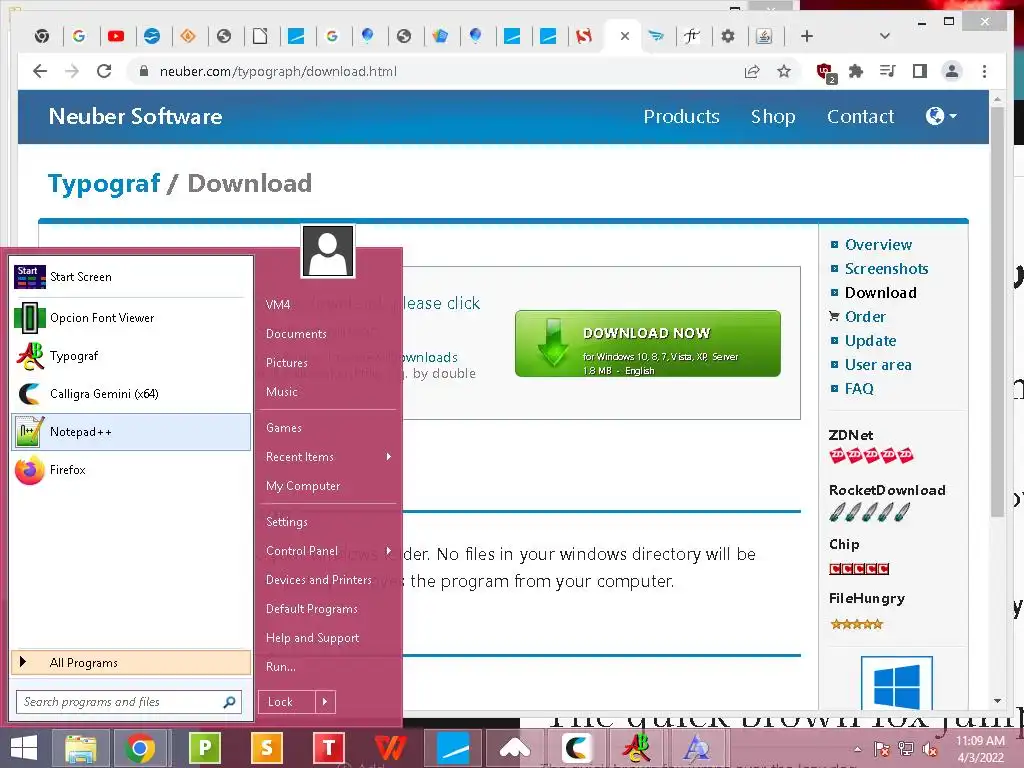1024x768 pixels.
Task: Open the Chrome profile avatar
Action: [x=952, y=71]
